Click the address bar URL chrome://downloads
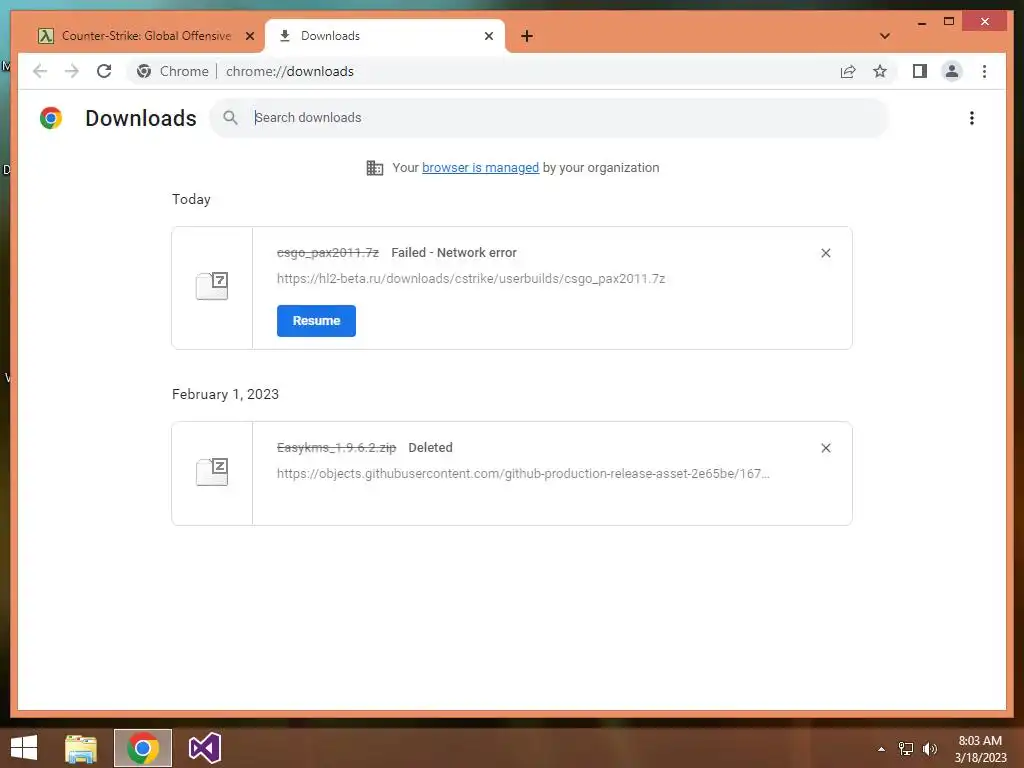 click(290, 71)
